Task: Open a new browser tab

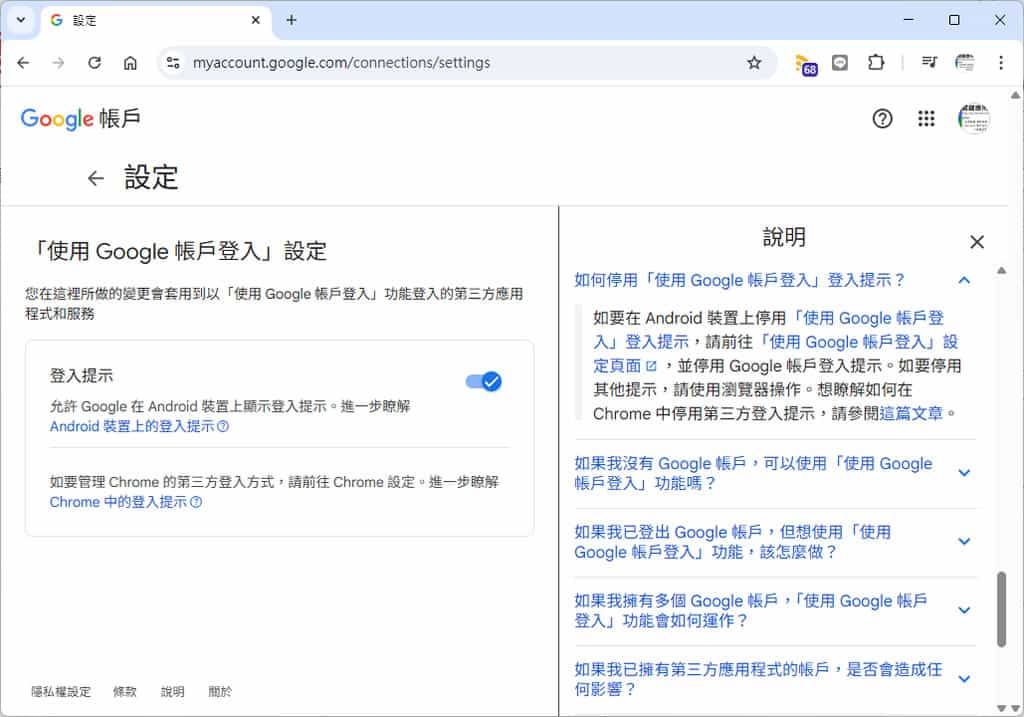Action: [x=291, y=20]
